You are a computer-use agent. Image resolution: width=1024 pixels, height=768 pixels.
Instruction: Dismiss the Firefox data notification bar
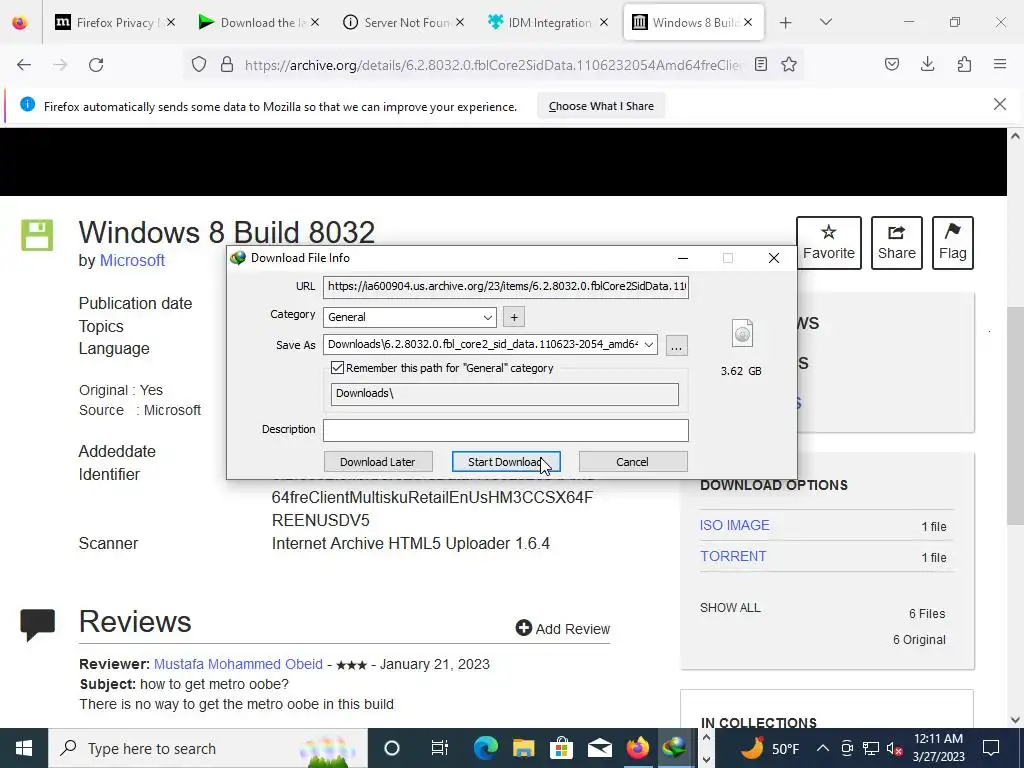click(1000, 104)
